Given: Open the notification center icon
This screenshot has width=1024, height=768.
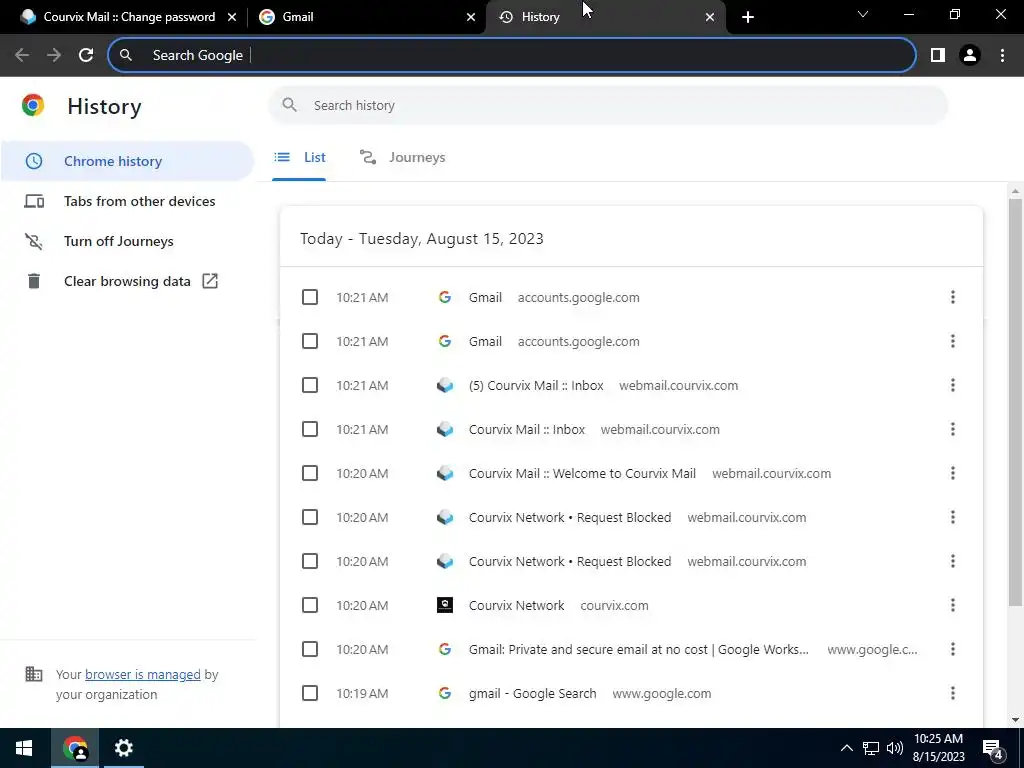Looking at the screenshot, I should [993, 749].
